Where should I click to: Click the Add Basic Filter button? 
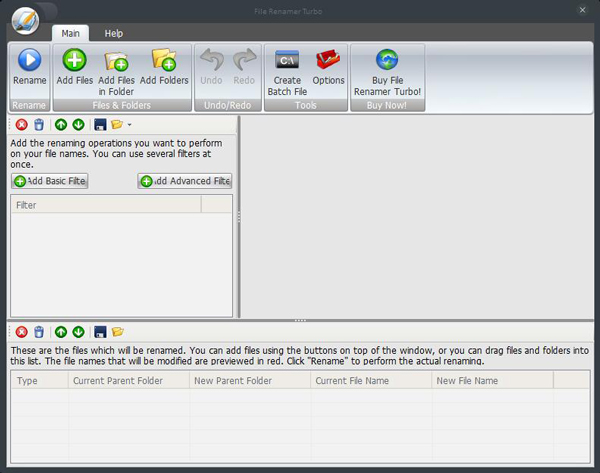(x=50, y=181)
